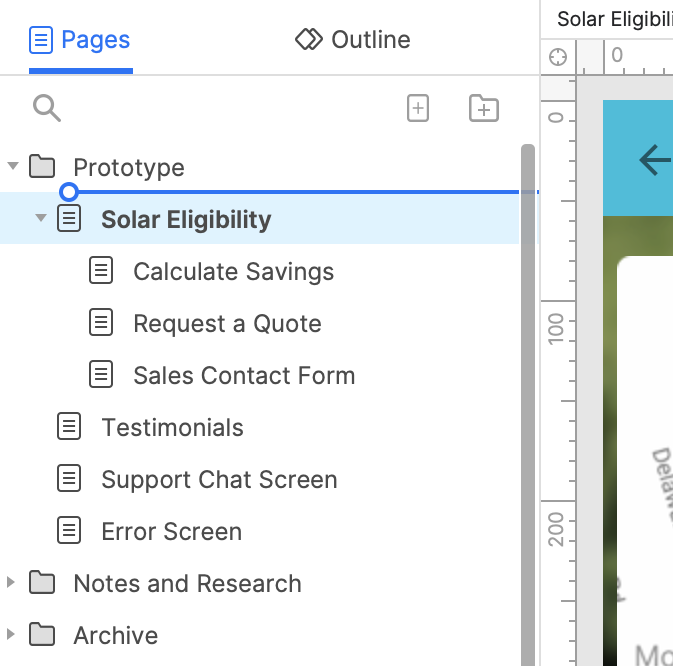Select the Sales Contact Form page
The image size is (673, 666).
[x=244, y=375]
